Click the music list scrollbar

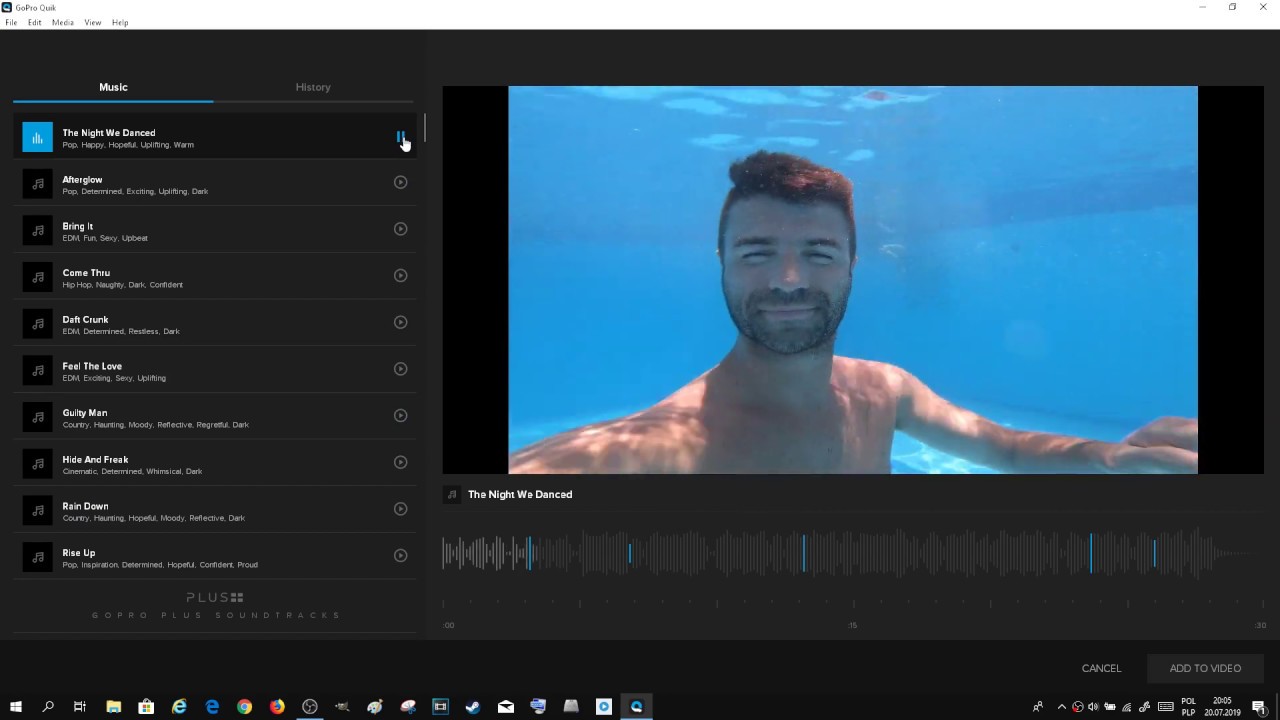[424, 127]
